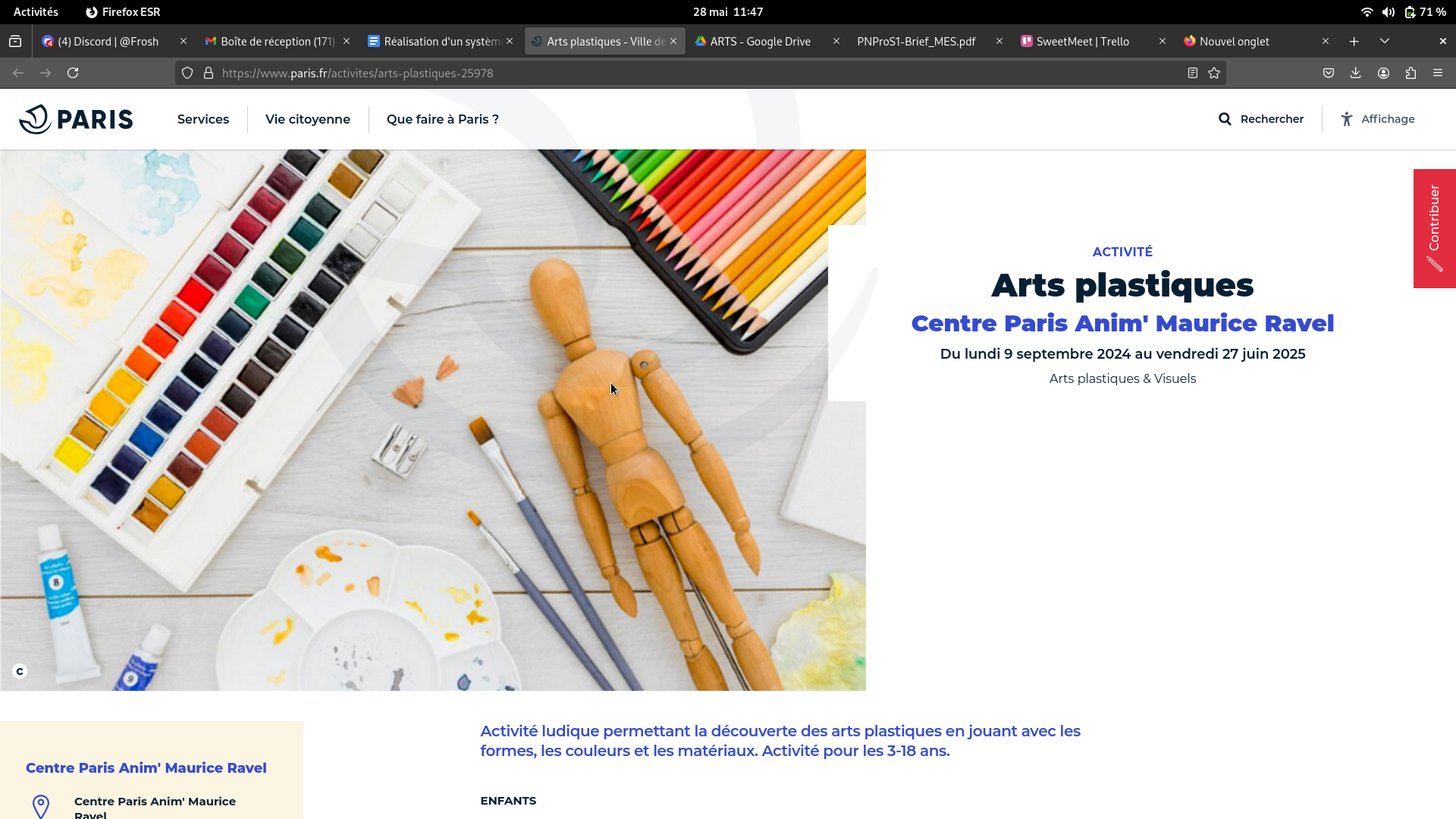The image size is (1456, 819).
Task: Expand the Services navigation menu
Action: [203, 119]
